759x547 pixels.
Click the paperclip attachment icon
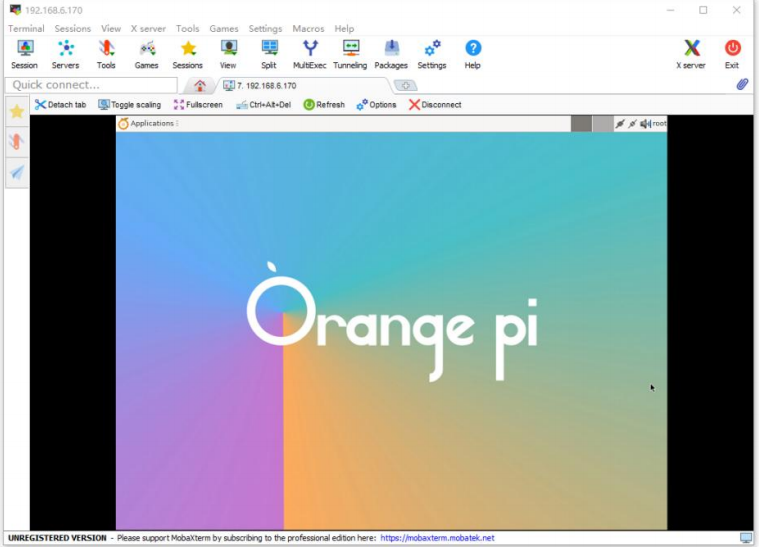click(742, 84)
